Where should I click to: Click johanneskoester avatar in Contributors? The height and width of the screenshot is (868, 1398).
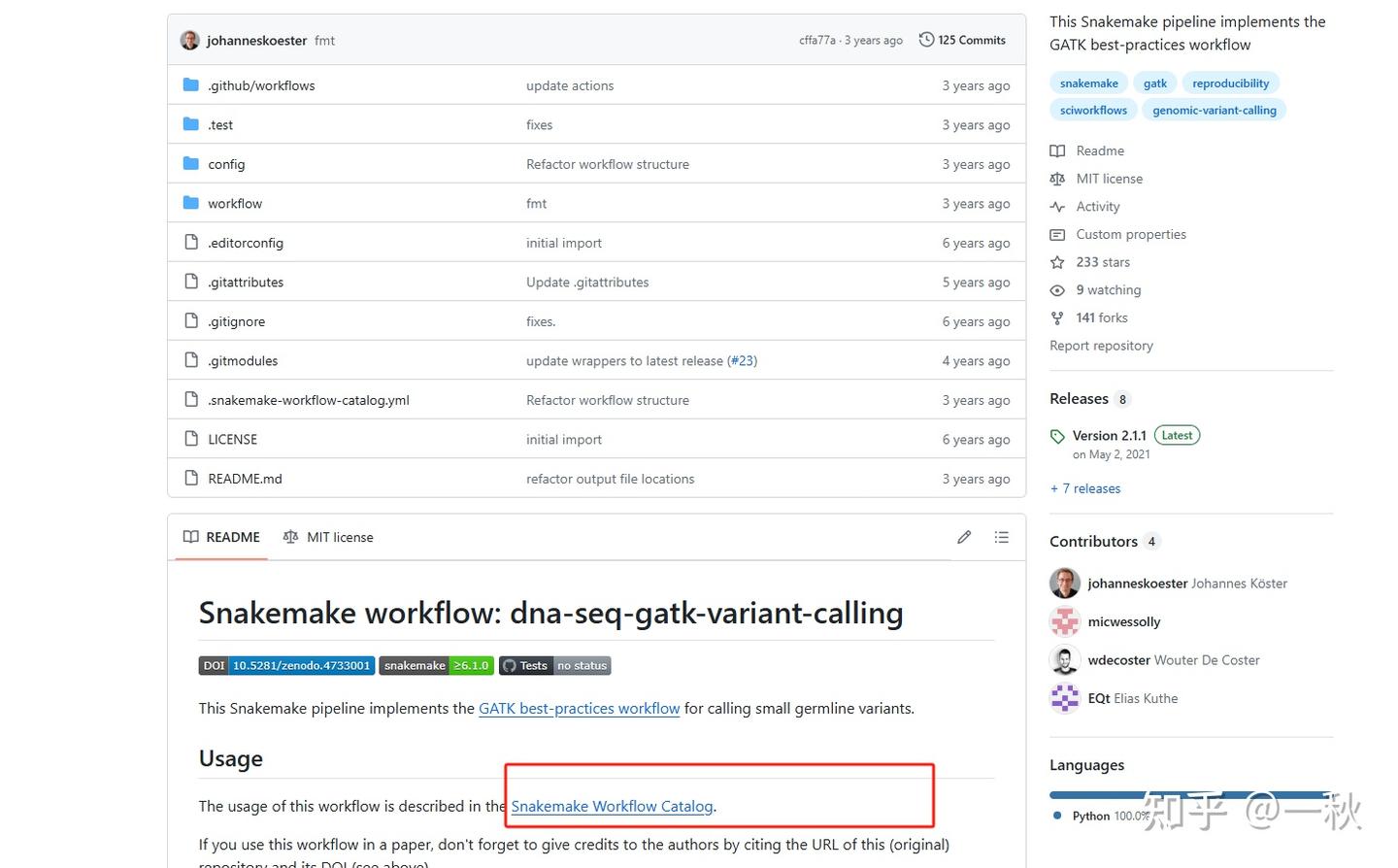(x=1065, y=584)
